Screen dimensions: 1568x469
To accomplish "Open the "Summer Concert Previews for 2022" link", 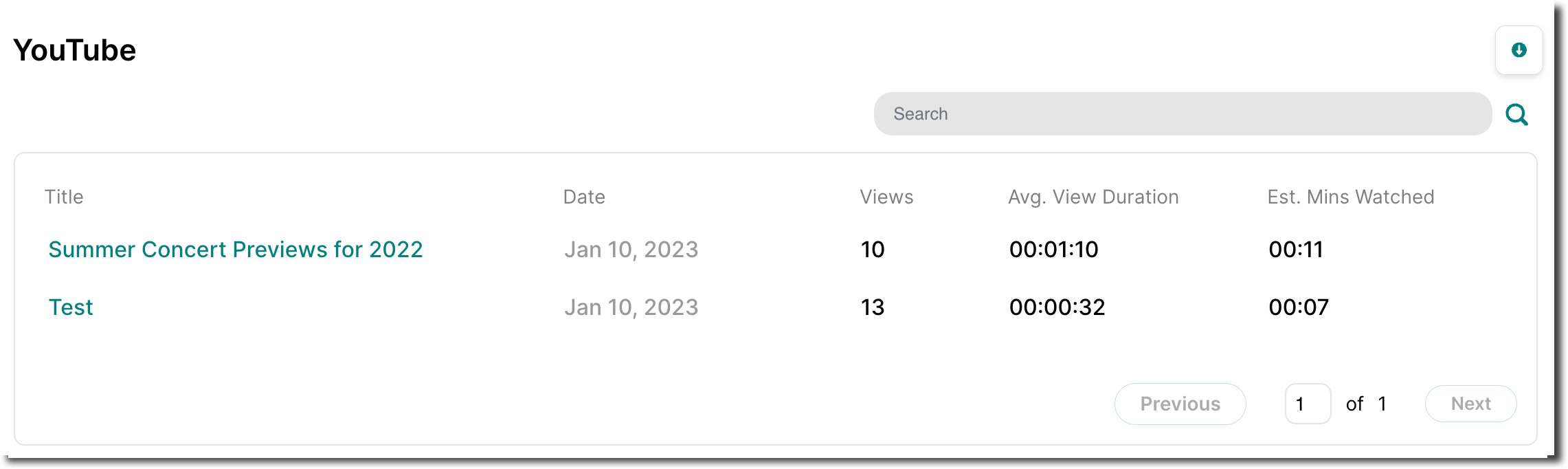I will click(236, 250).
